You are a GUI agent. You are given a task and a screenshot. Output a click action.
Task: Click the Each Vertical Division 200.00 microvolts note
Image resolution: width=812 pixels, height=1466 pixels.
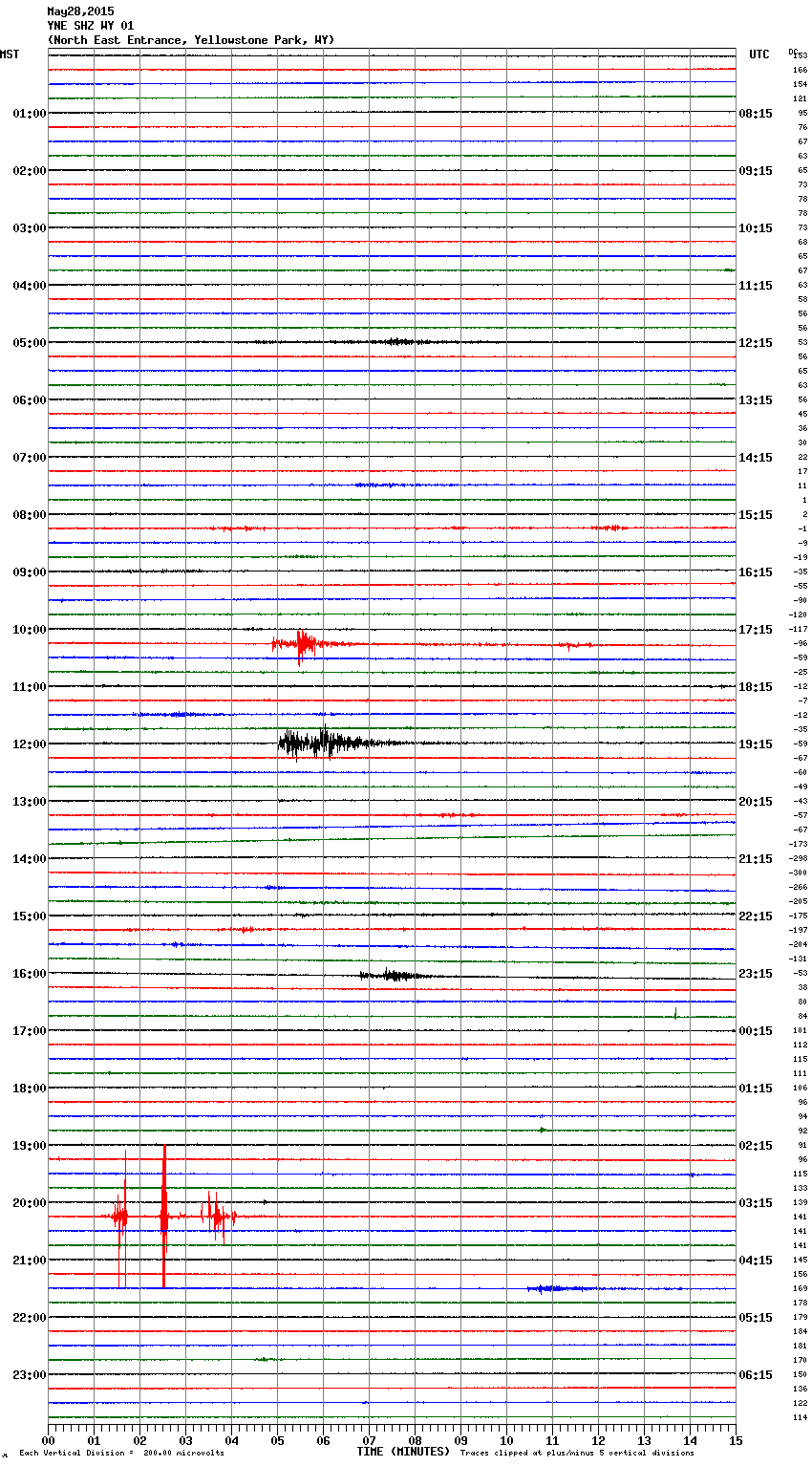[x=121, y=1454]
